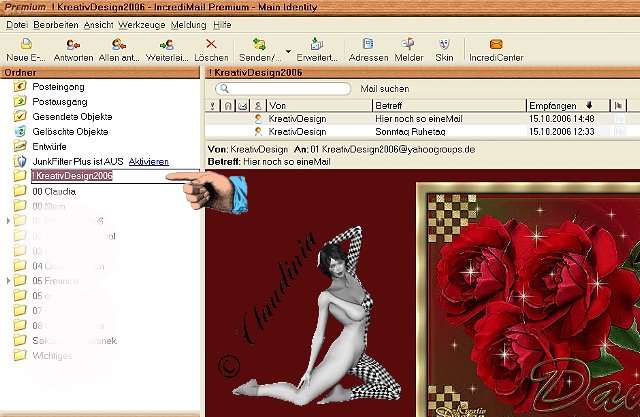
Task: Sort by read status envelope column
Action: pyautogui.click(x=242, y=106)
